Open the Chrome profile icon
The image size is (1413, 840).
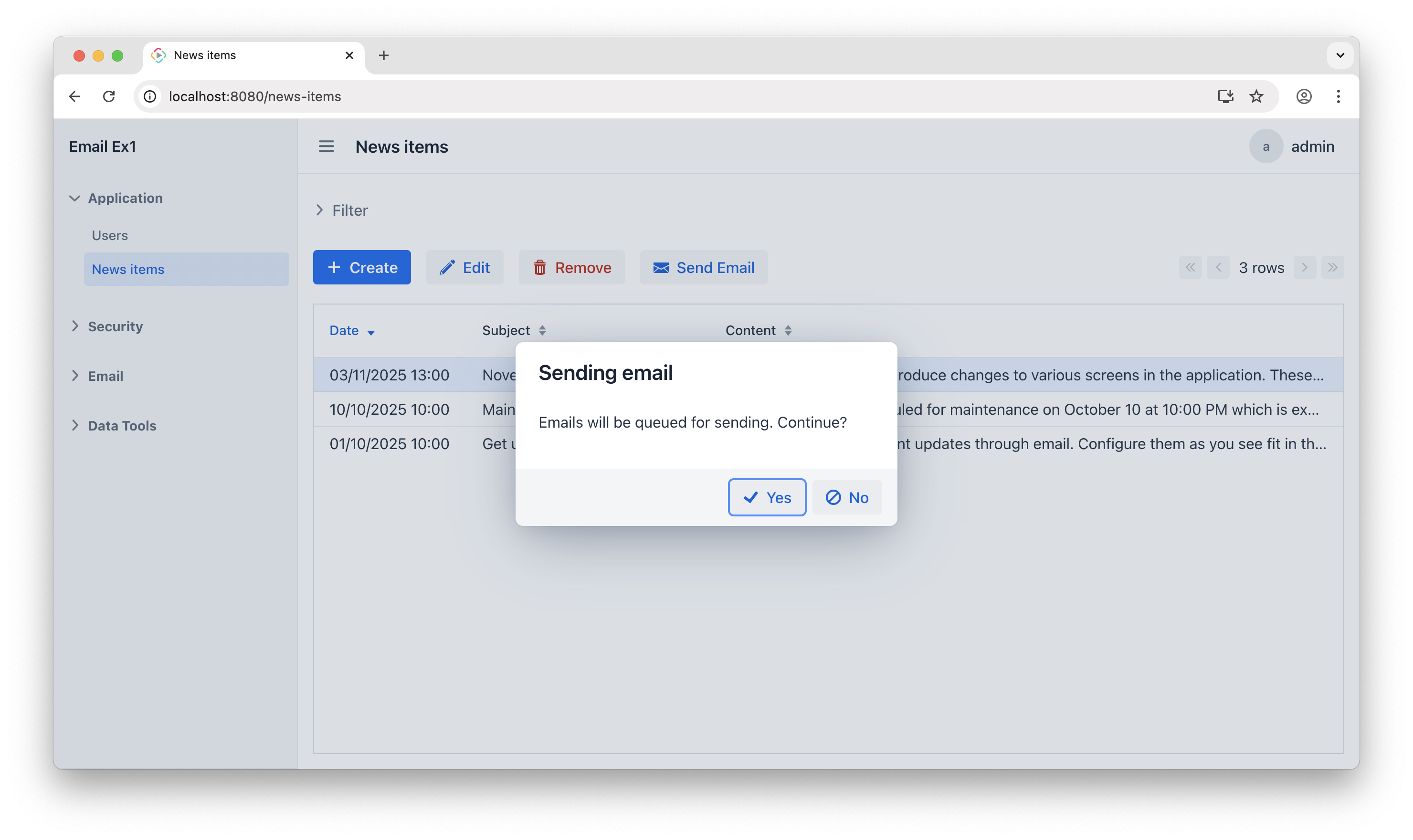[x=1304, y=96]
